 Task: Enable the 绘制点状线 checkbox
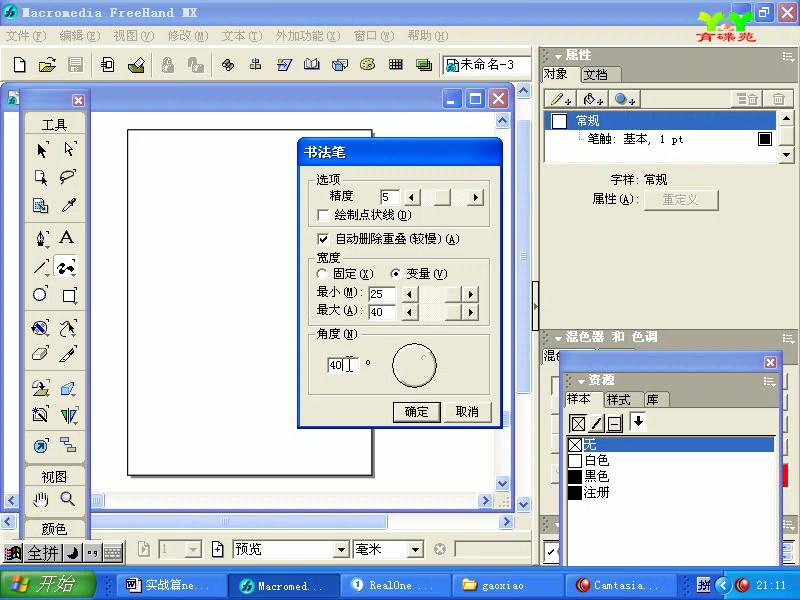pyautogui.click(x=322, y=215)
